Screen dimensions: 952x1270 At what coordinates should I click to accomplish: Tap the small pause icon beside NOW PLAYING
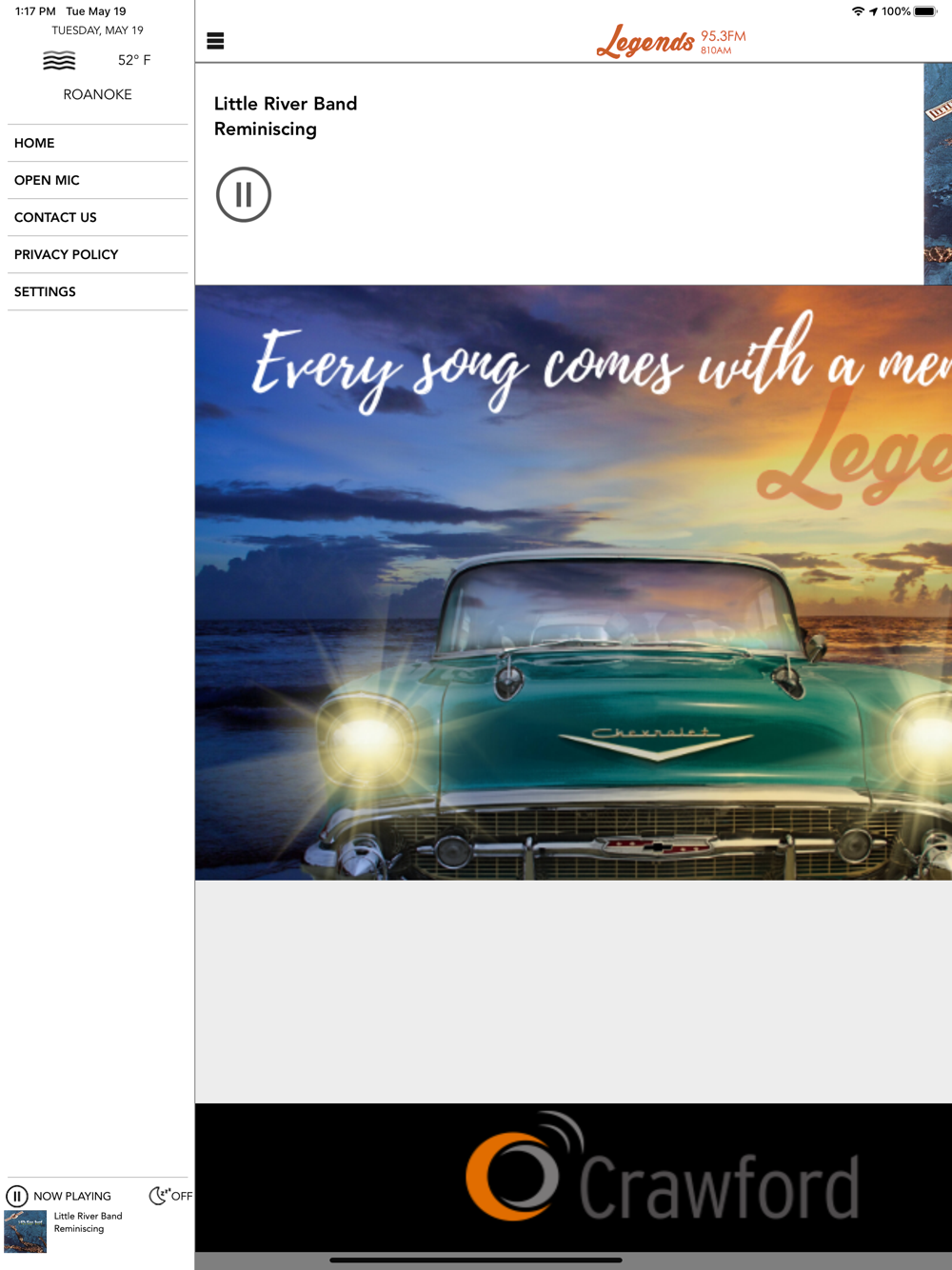pyautogui.click(x=17, y=1196)
